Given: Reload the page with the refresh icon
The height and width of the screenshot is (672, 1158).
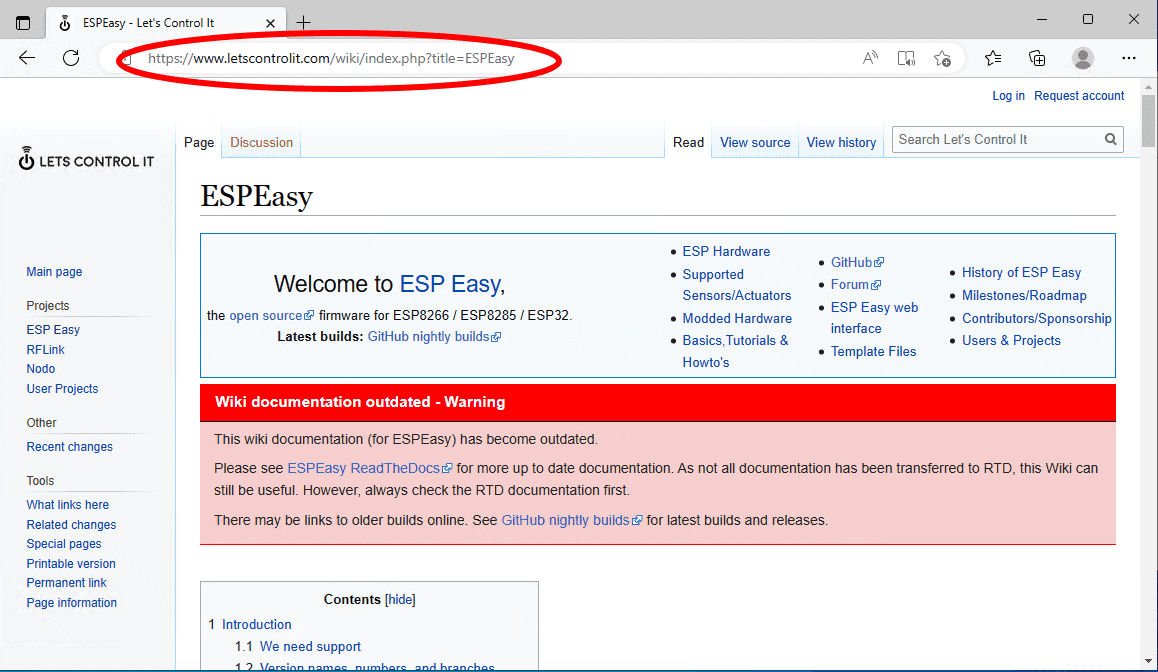Looking at the screenshot, I should 70,58.
